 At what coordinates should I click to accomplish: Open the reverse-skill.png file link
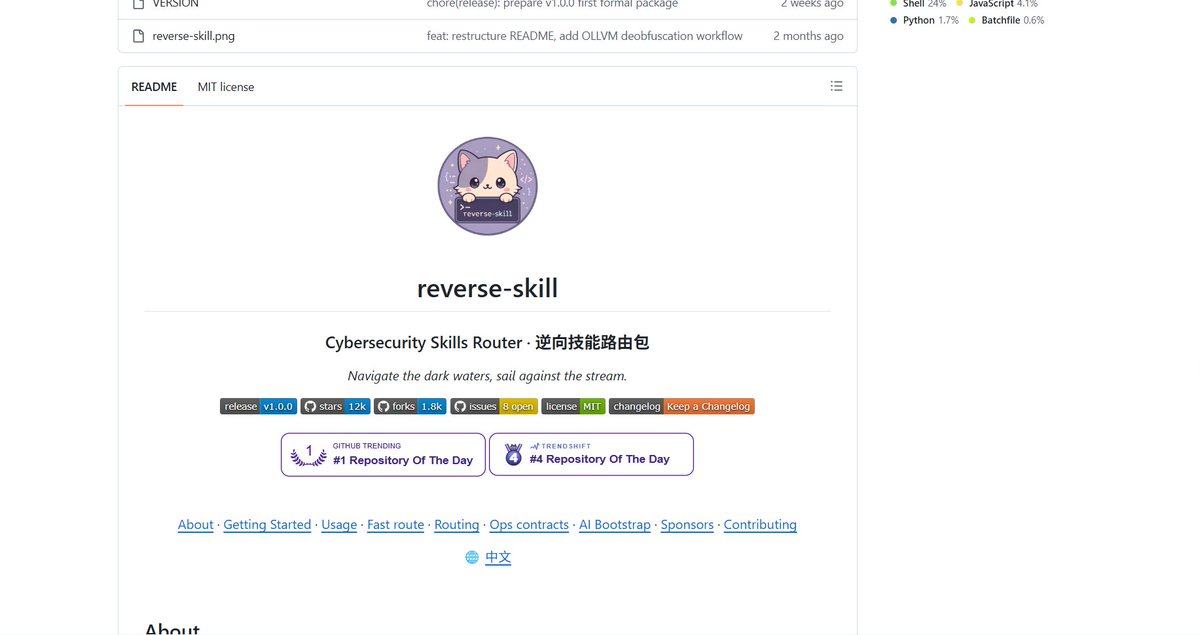point(194,36)
